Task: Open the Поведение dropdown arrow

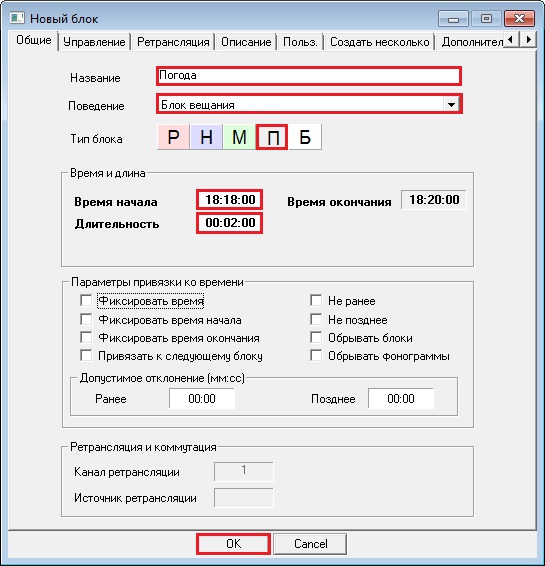Action: (x=451, y=105)
